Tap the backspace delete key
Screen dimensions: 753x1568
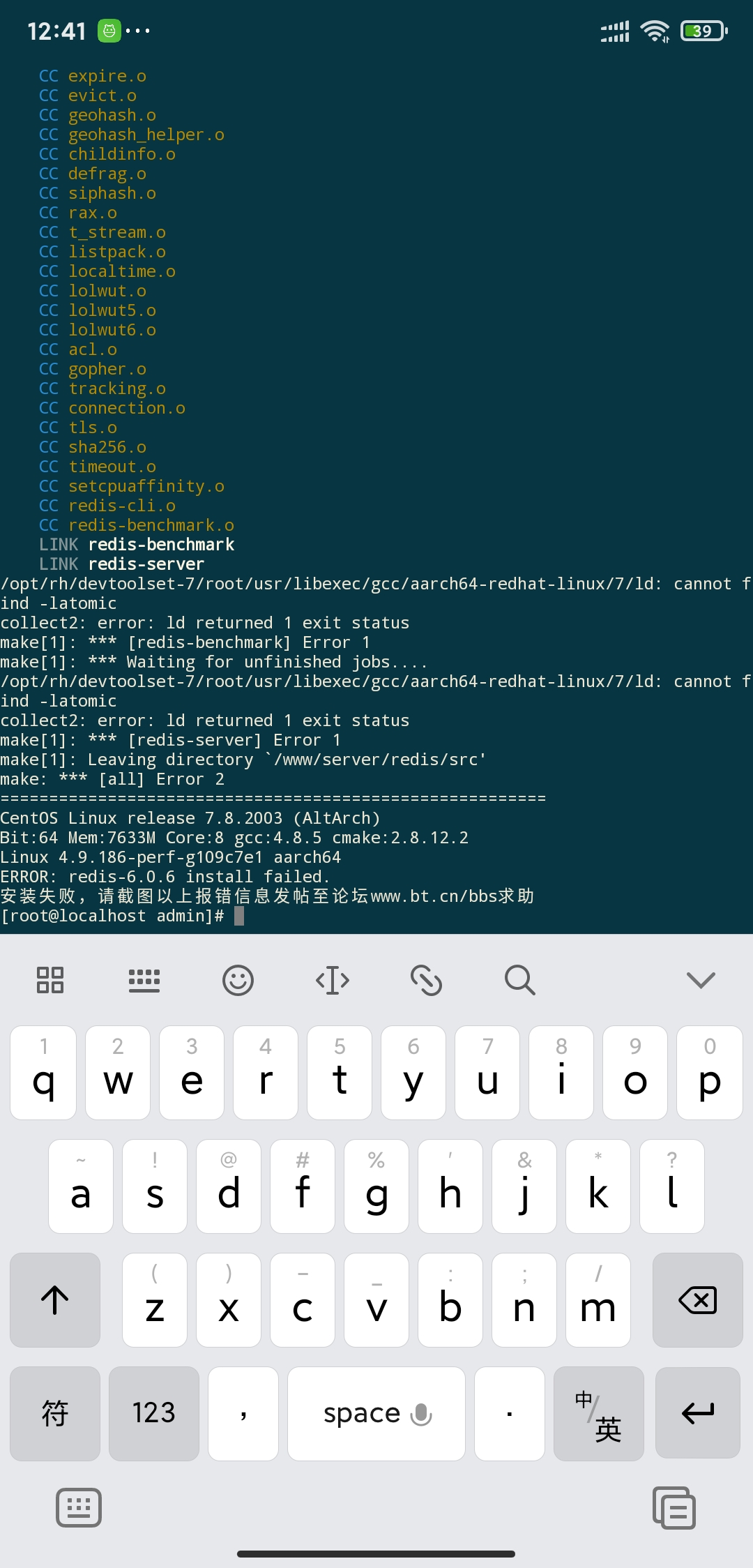coord(697,1300)
